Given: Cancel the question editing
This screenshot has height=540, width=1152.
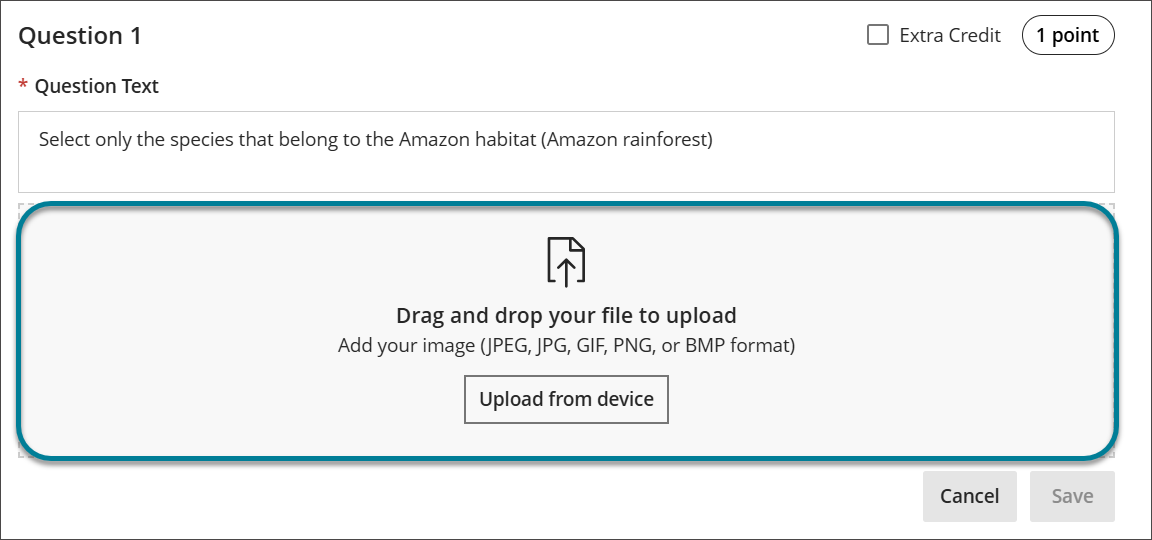Looking at the screenshot, I should (969, 496).
